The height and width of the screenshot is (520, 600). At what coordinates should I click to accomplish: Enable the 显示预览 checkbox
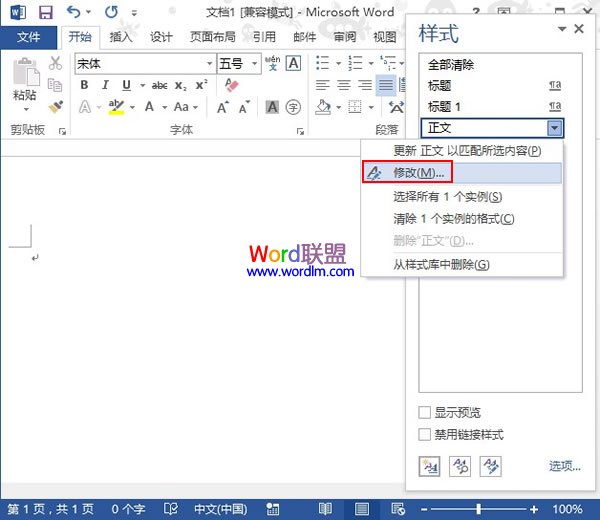coord(426,413)
